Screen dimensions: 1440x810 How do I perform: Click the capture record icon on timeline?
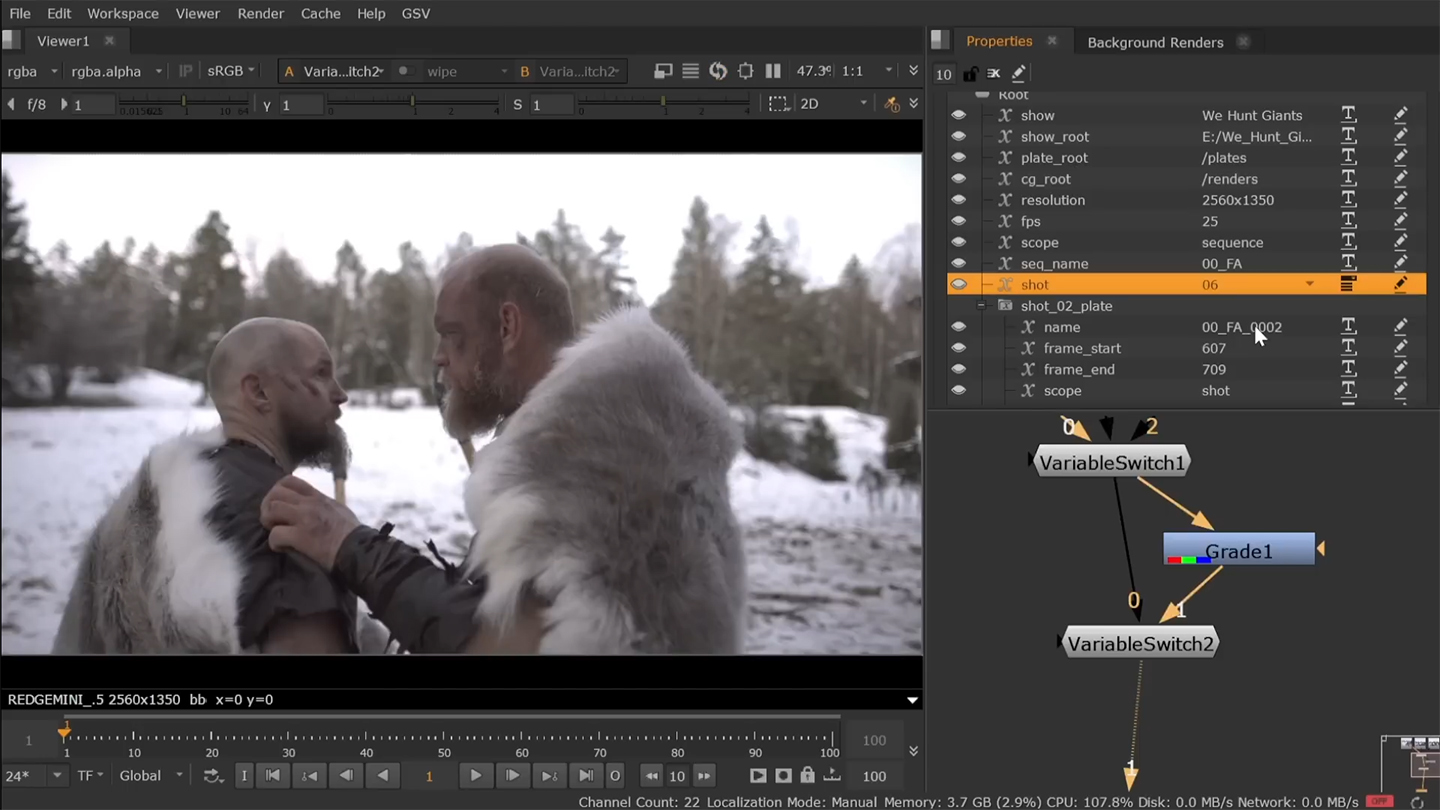pos(783,776)
